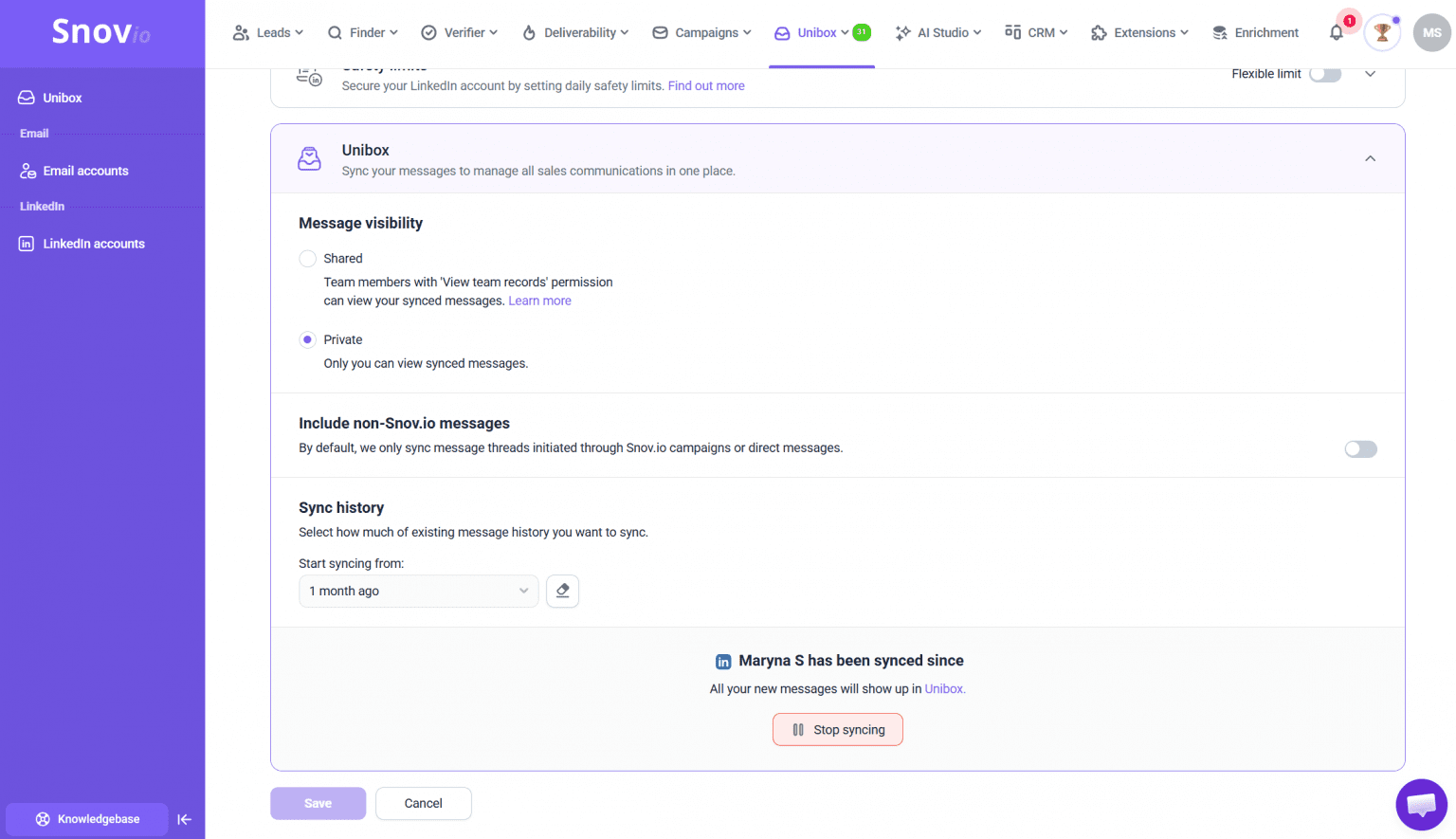Select the Shared visibility option
The width and height of the screenshot is (1456, 839).
[x=308, y=259]
